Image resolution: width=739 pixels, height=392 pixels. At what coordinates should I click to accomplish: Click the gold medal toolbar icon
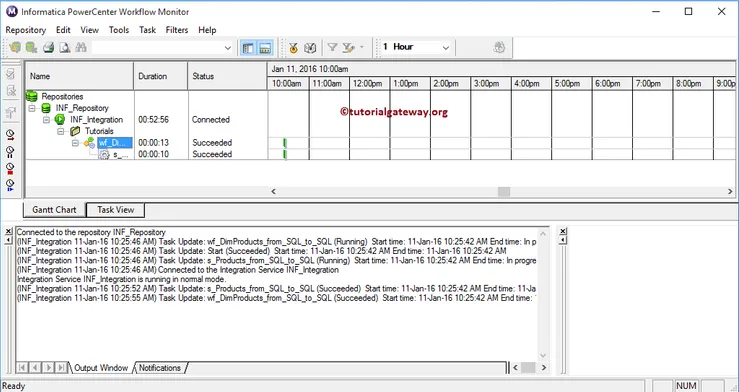294,48
